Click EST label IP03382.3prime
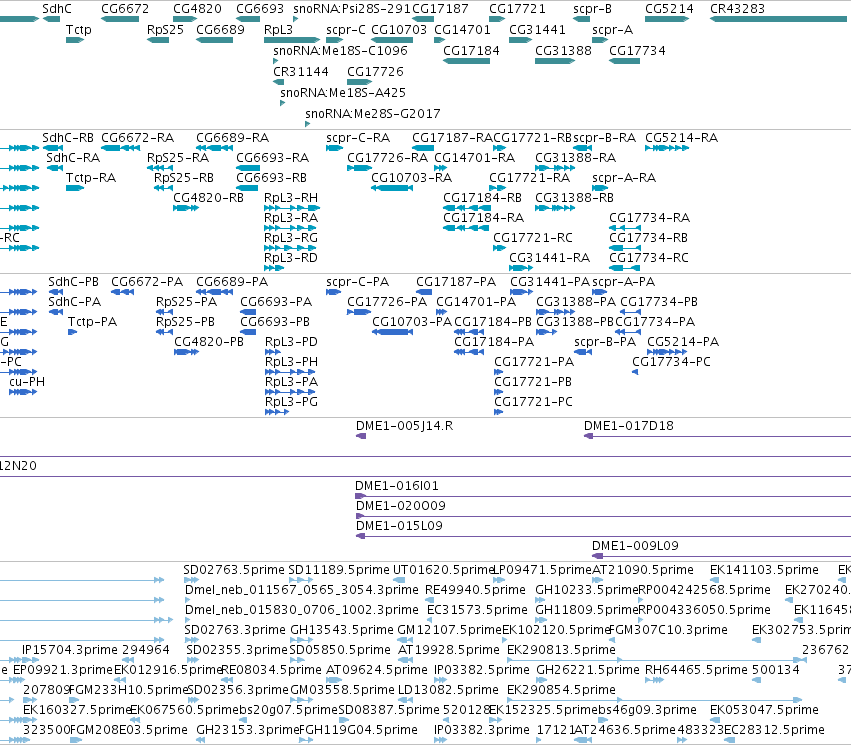The height and width of the screenshot is (745, 851). (482, 730)
